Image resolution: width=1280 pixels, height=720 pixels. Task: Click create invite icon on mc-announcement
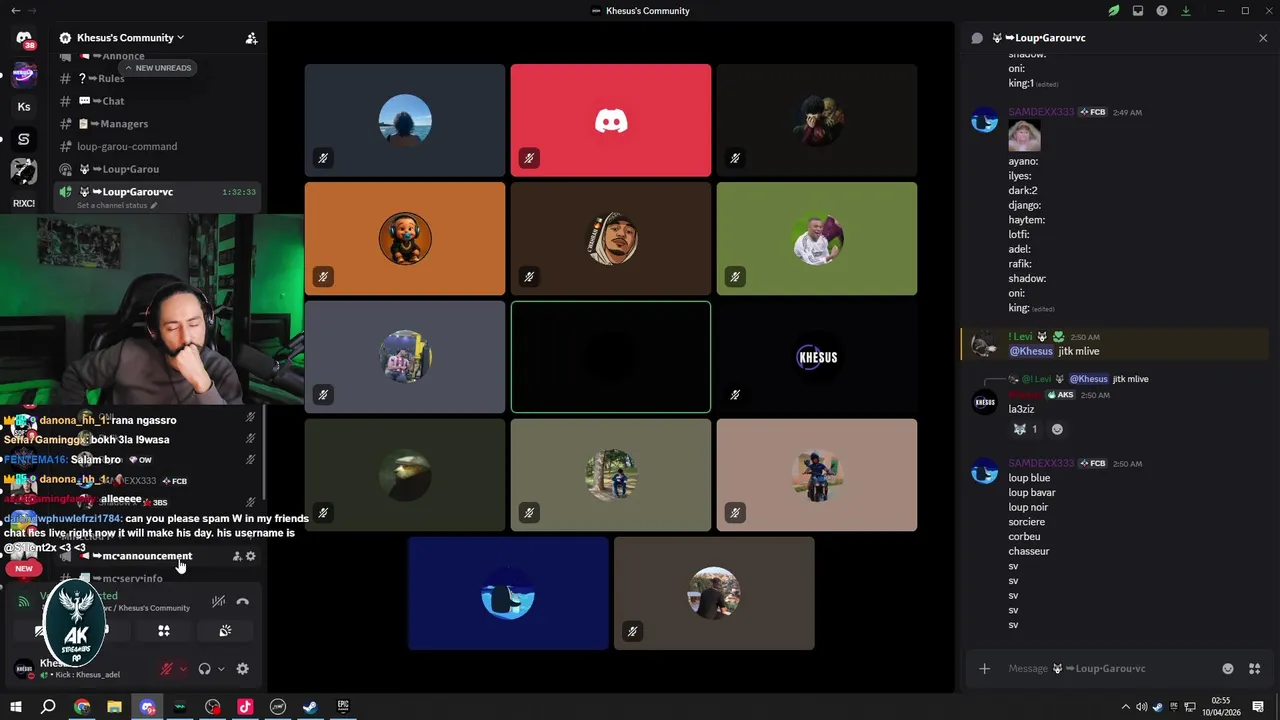point(237,556)
